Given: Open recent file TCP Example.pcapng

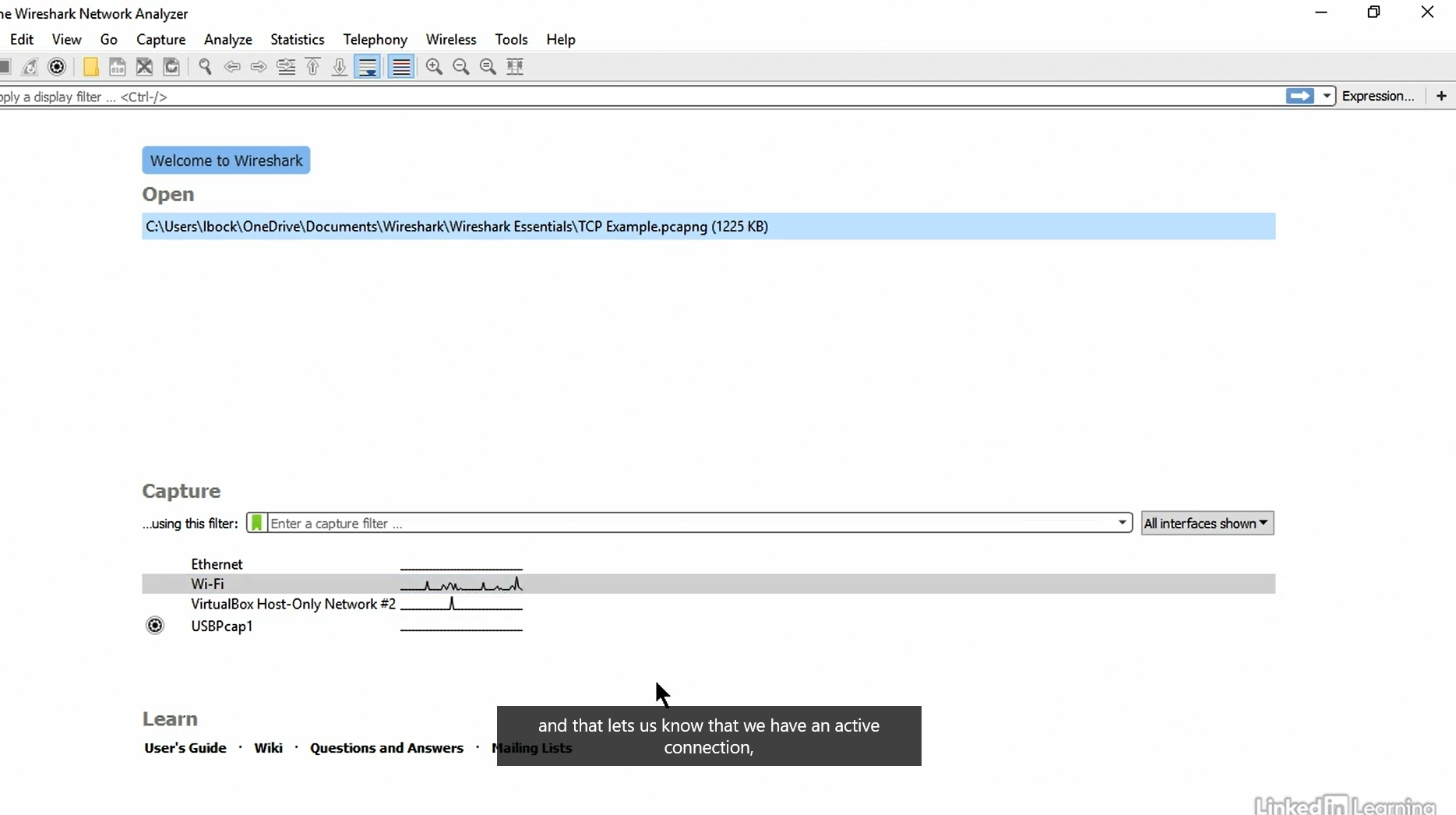Looking at the screenshot, I should 708,227.
